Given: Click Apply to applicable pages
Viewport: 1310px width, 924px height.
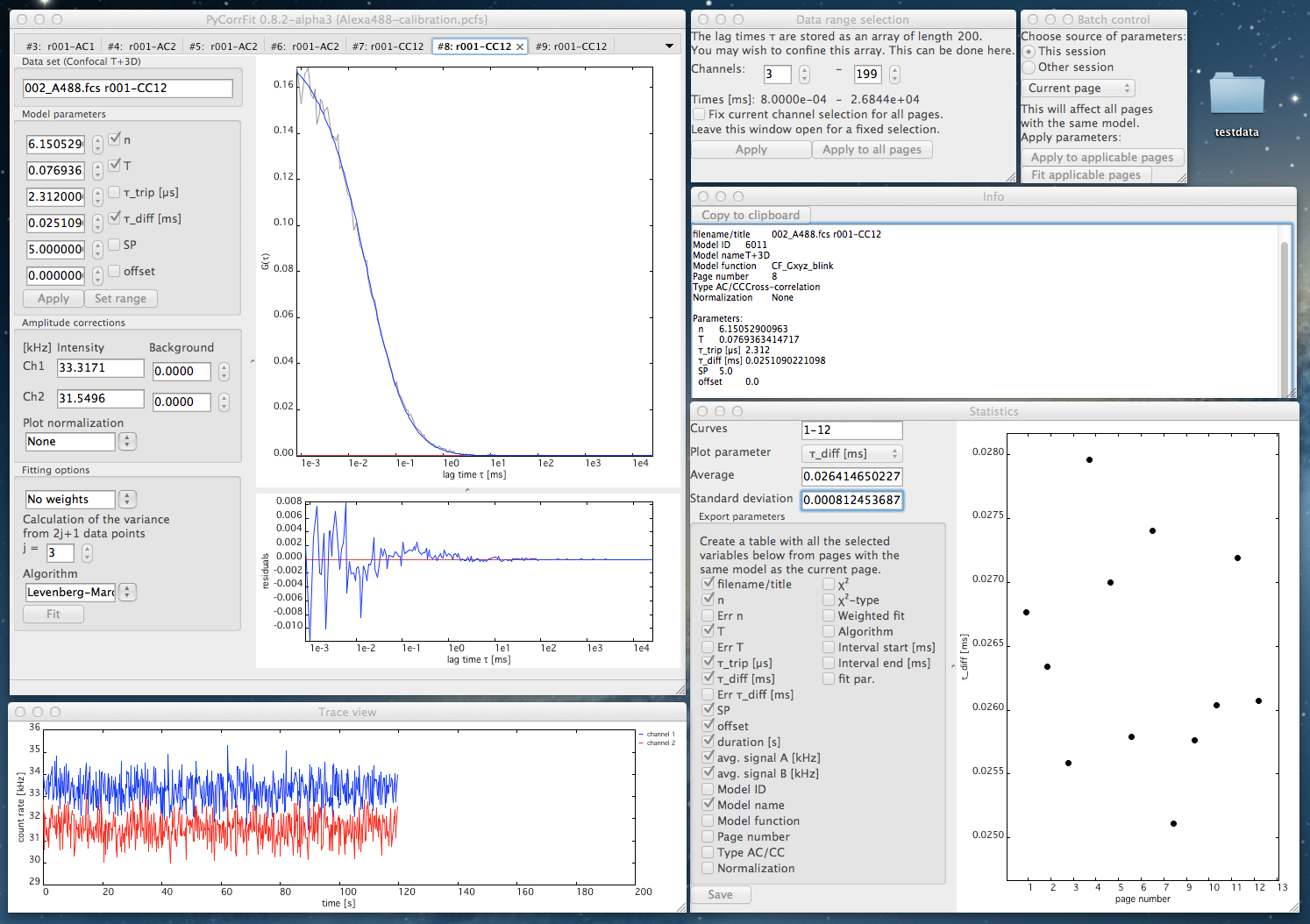Looking at the screenshot, I should pyautogui.click(x=1102, y=158).
